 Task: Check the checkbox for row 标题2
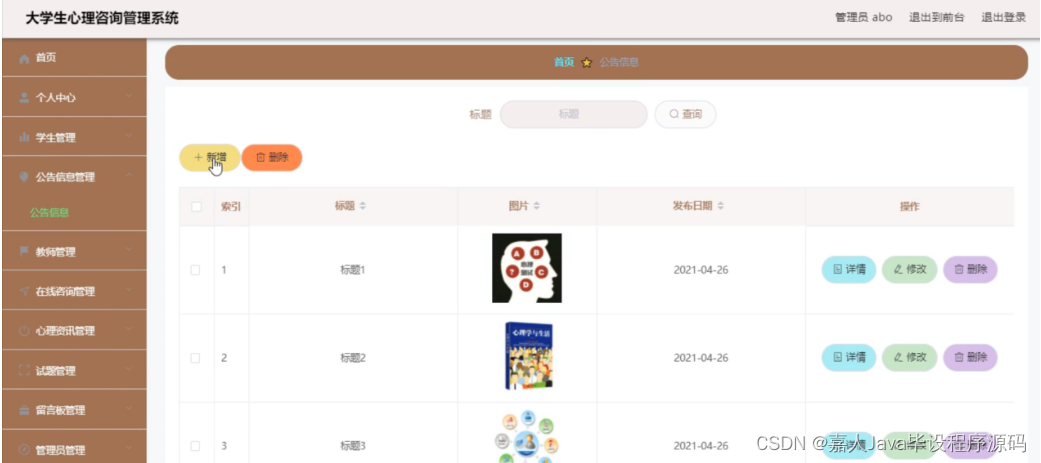coord(196,358)
